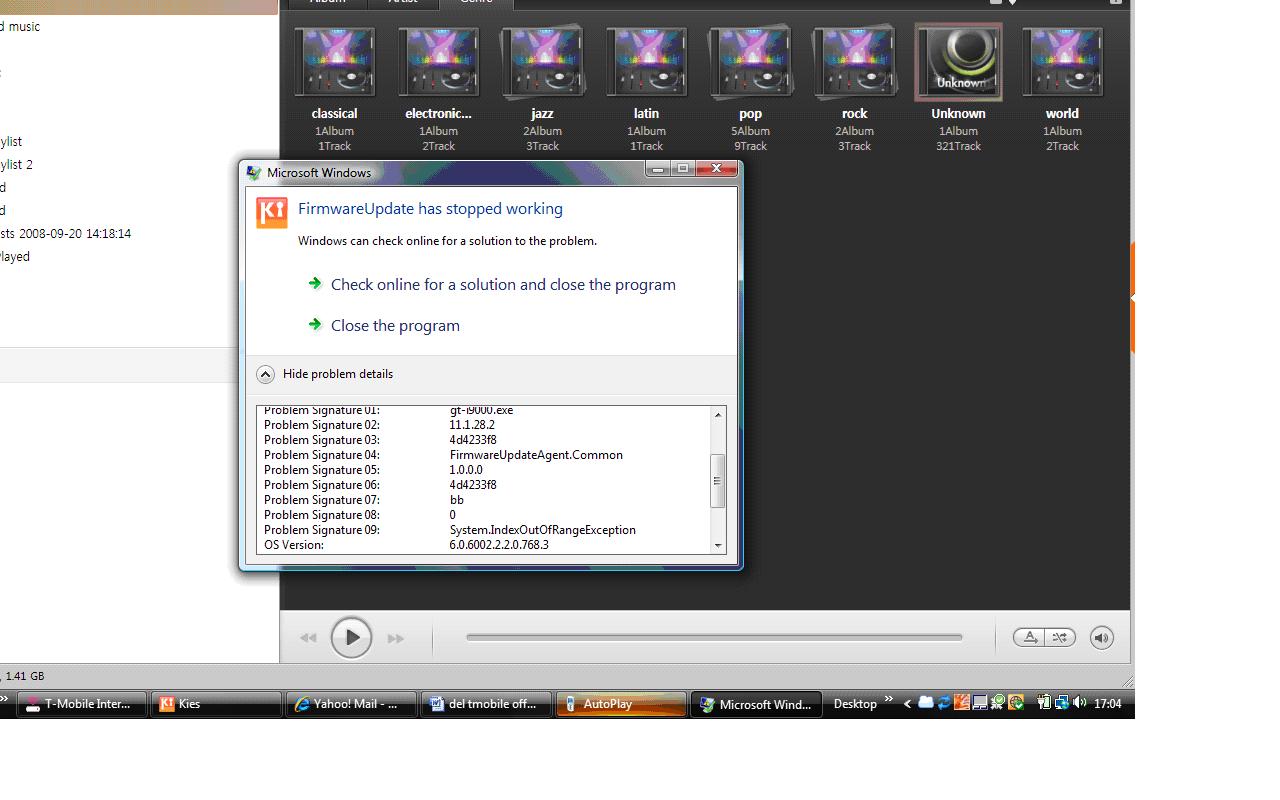Click the Play button in Kies player
1280x800 pixels.
(351, 638)
